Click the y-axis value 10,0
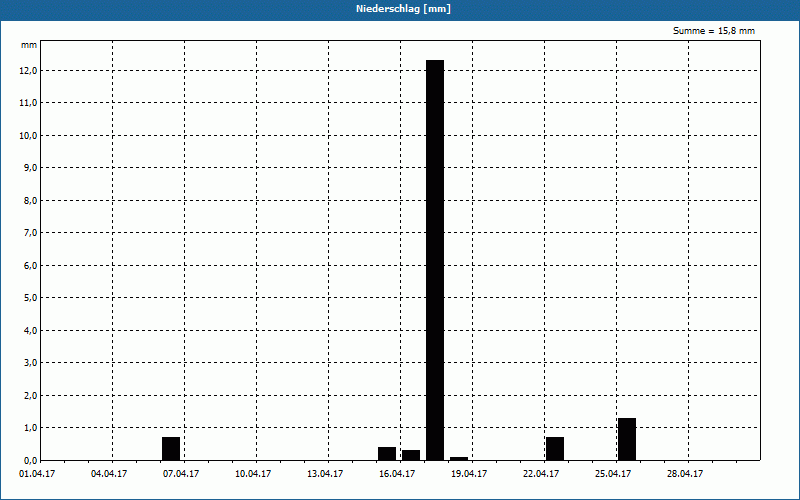 point(28,136)
